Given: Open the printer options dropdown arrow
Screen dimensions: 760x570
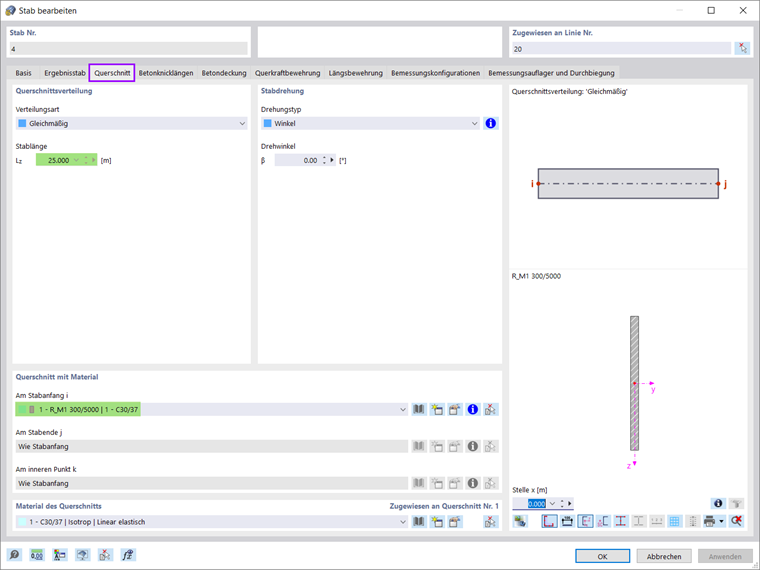Looking at the screenshot, I should pos(722,522).
